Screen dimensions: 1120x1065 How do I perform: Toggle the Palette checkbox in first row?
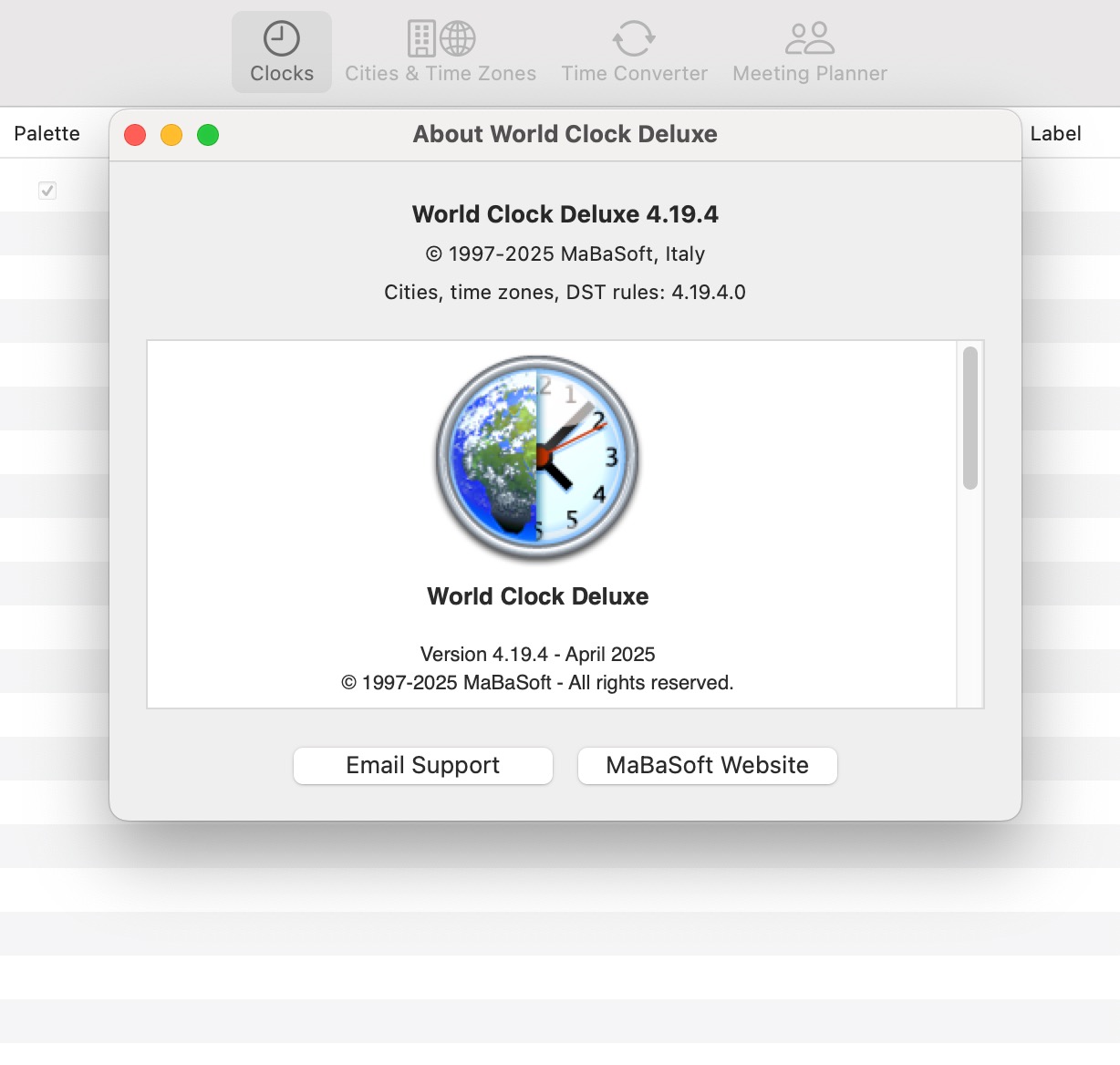(x=47, y=191)
